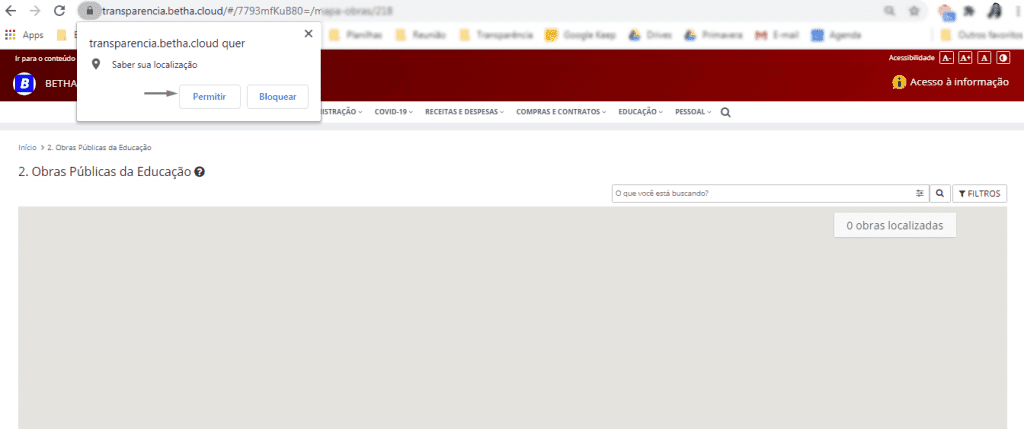Click the lock icon in address bar

coord(89,11)
